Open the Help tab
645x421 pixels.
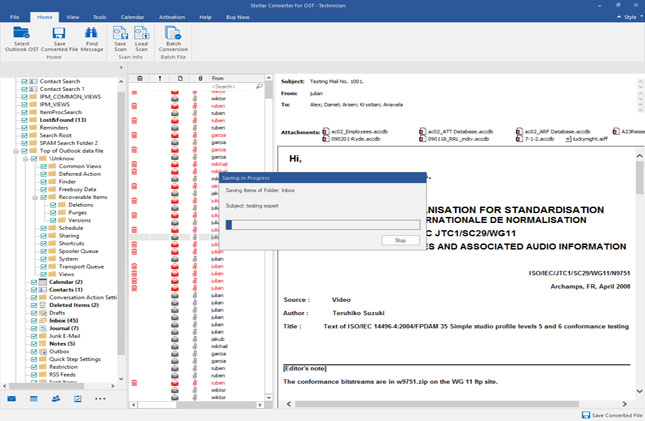pyautogui.click(x=205, y=17)
